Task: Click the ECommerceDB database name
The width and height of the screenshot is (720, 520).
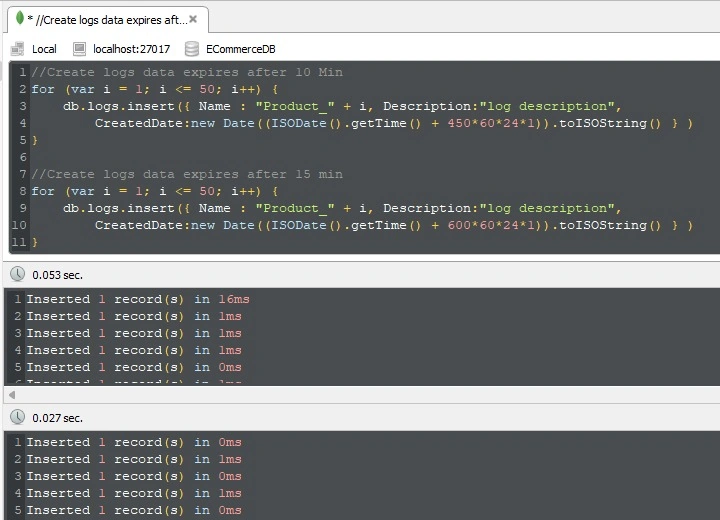Action: point(241,49)
